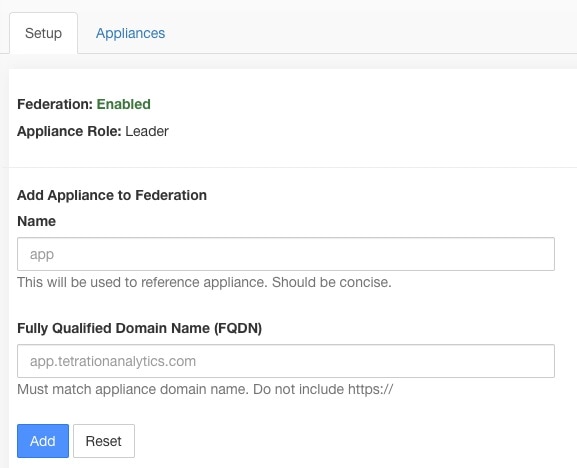Focus the Fully Qualified Domain Name field
577x468 pixels.
pos(286,361)
